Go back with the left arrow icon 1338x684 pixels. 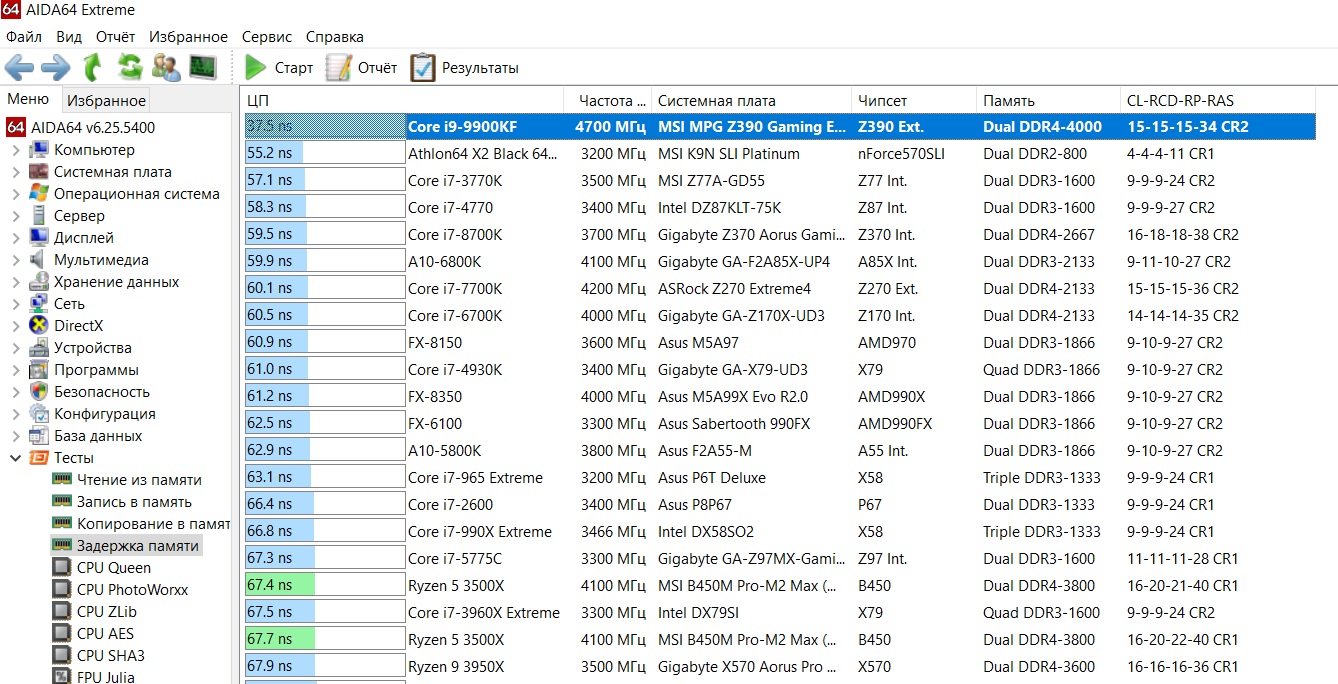(x=19, y=68)
